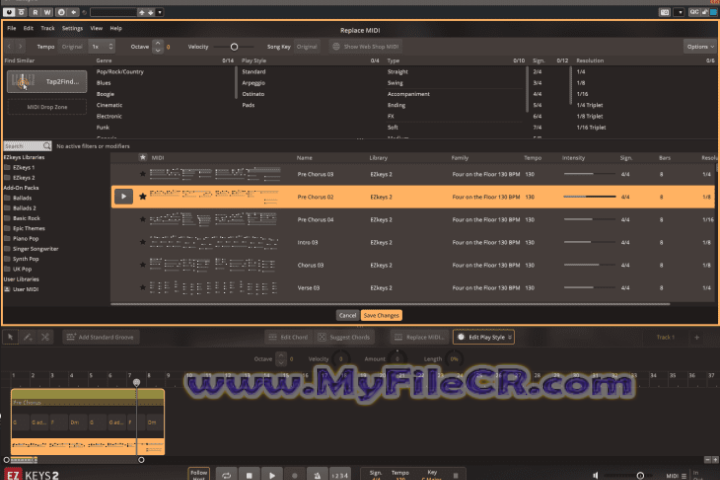Toggle favorite star for Verse 03
This screenshot has height=480, width=720.
[143, 288]
